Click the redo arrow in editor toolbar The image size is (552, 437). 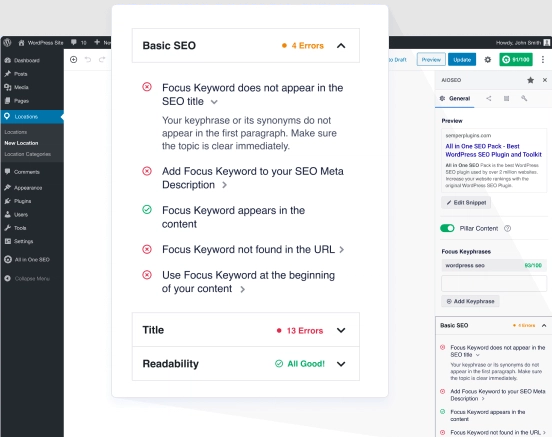point(102,60)
